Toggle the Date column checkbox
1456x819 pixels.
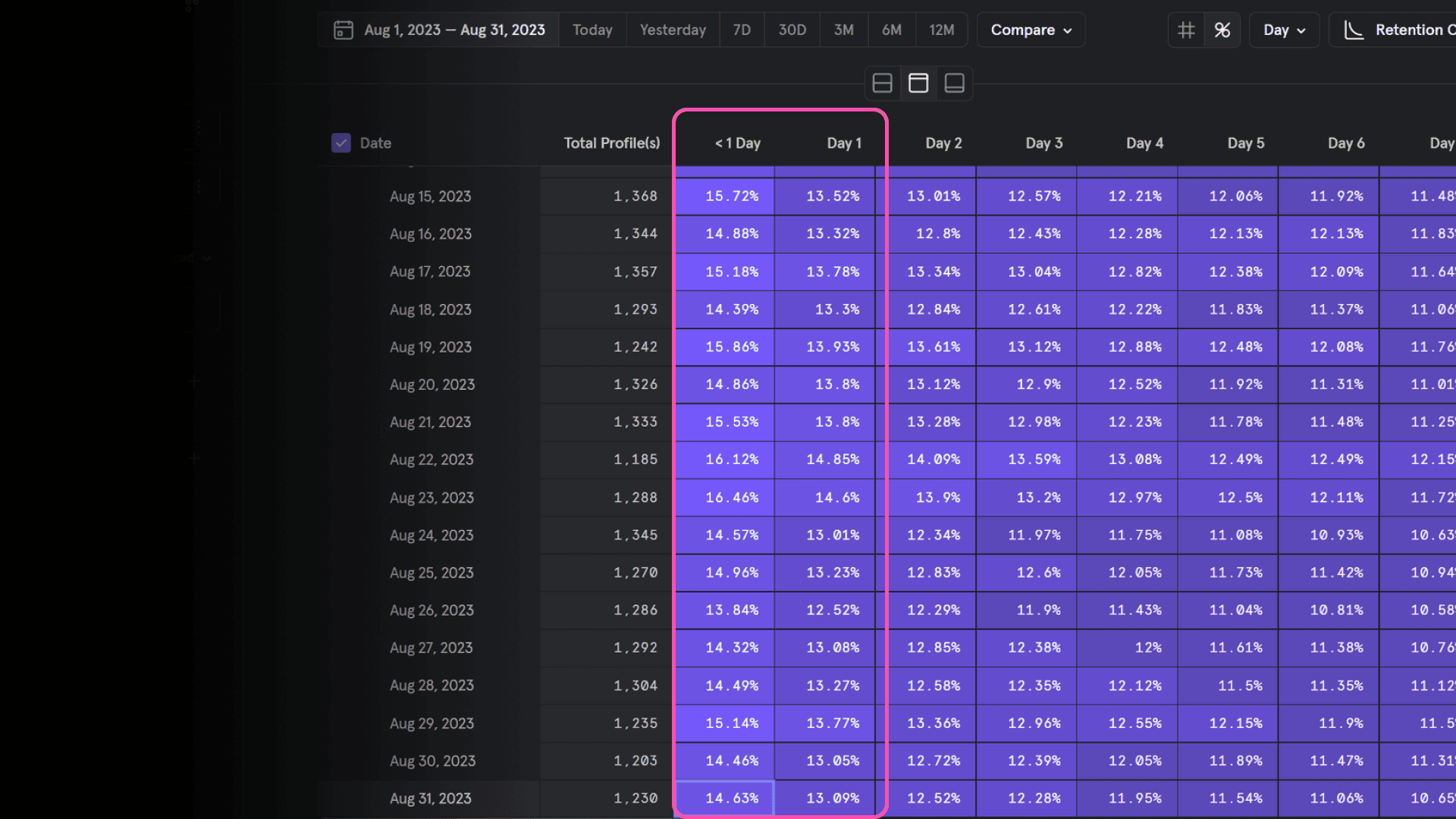point(341,143)
